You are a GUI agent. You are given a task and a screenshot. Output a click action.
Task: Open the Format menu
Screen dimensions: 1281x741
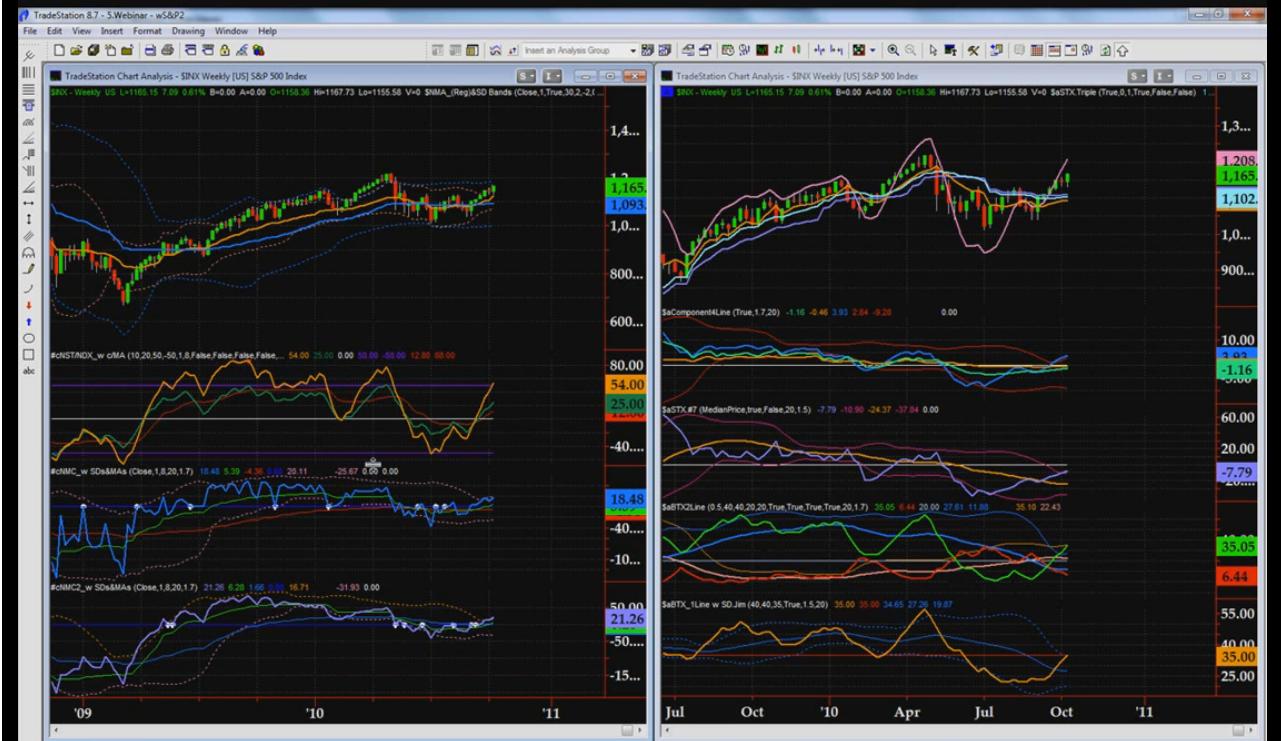[x=147, y=33]
